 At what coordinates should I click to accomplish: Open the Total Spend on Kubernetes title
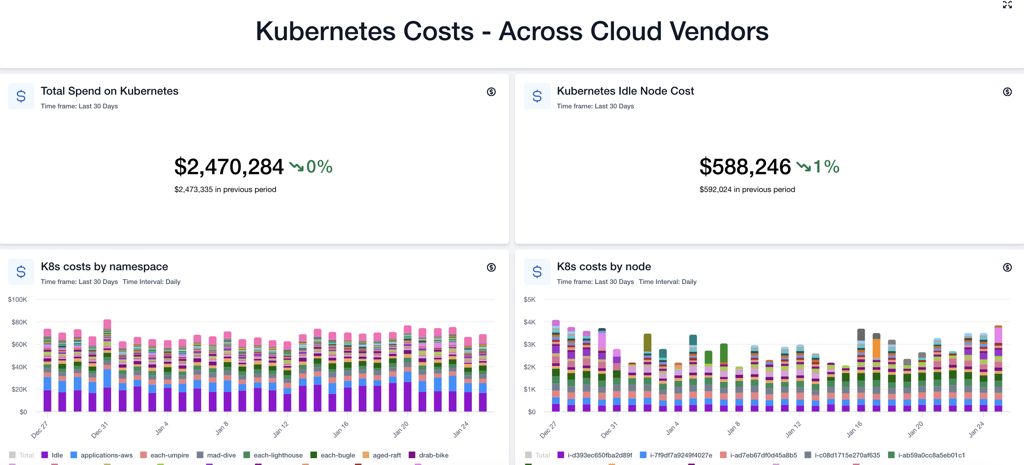109,91
